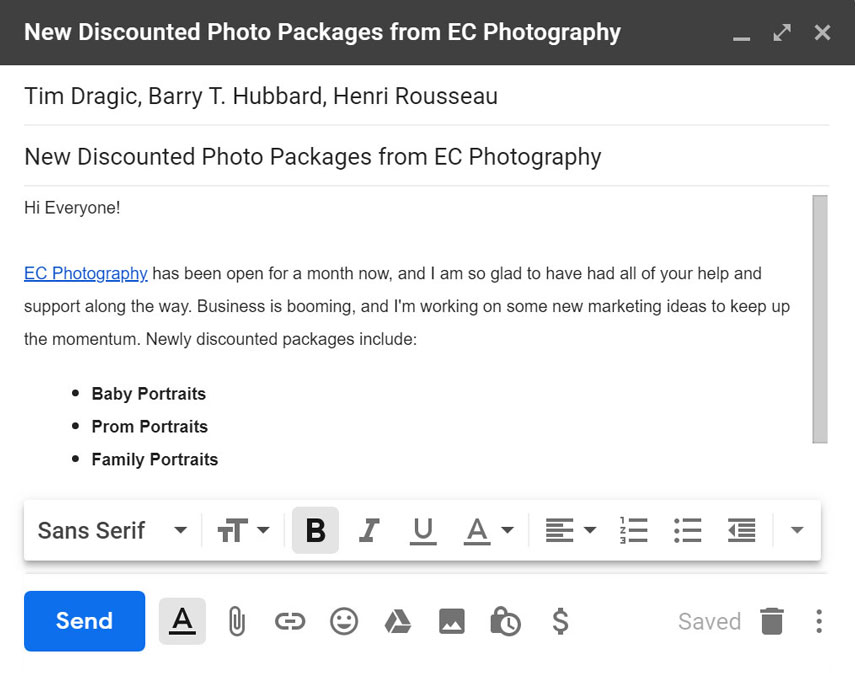Open the EC Photography hyperlink
The width and height of the screenshot is (855, 673).
(86, 273)
